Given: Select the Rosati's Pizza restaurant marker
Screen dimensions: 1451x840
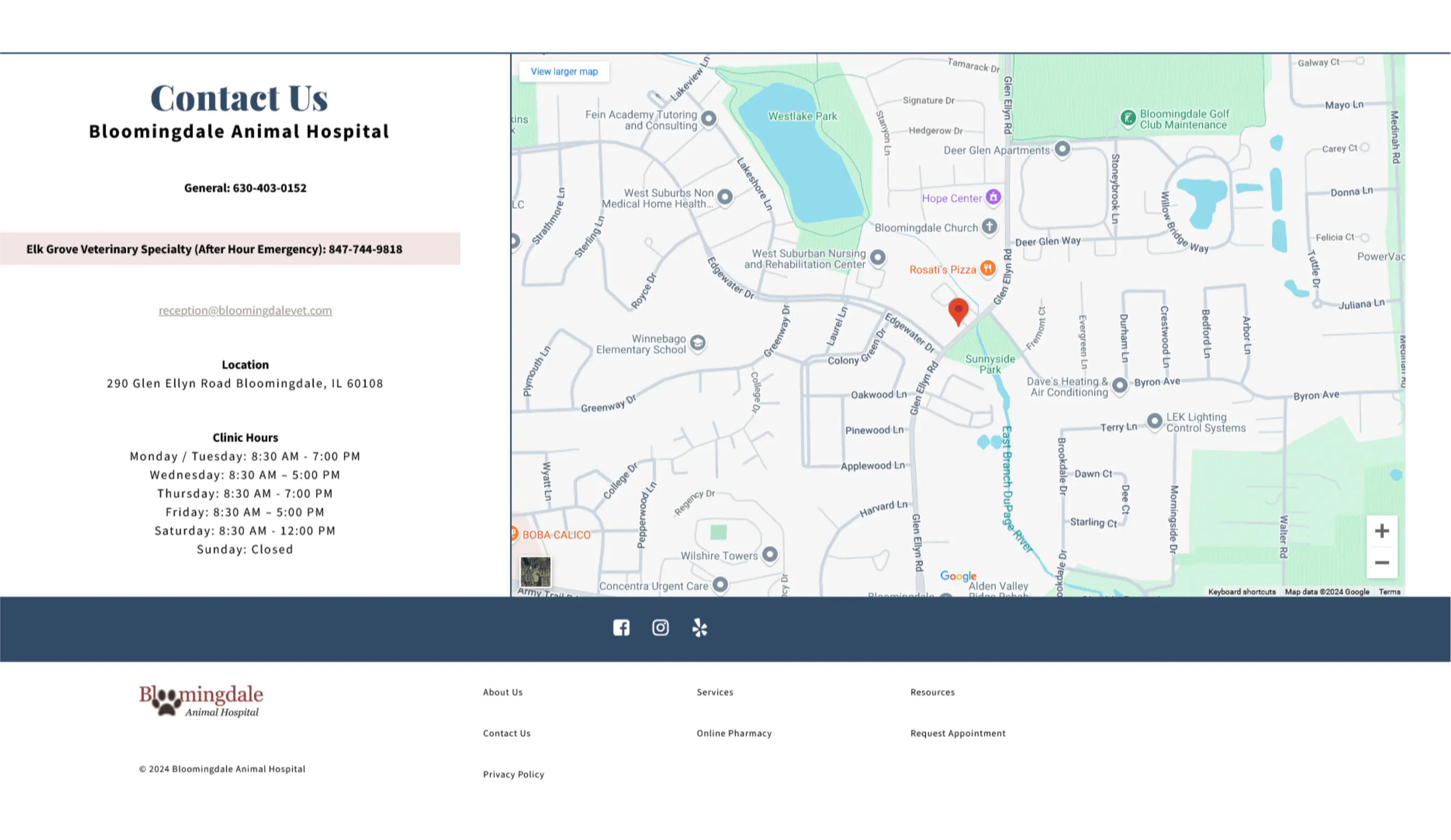Looking at the screenshot, I should pyautogui.click(x=987, y=268).
